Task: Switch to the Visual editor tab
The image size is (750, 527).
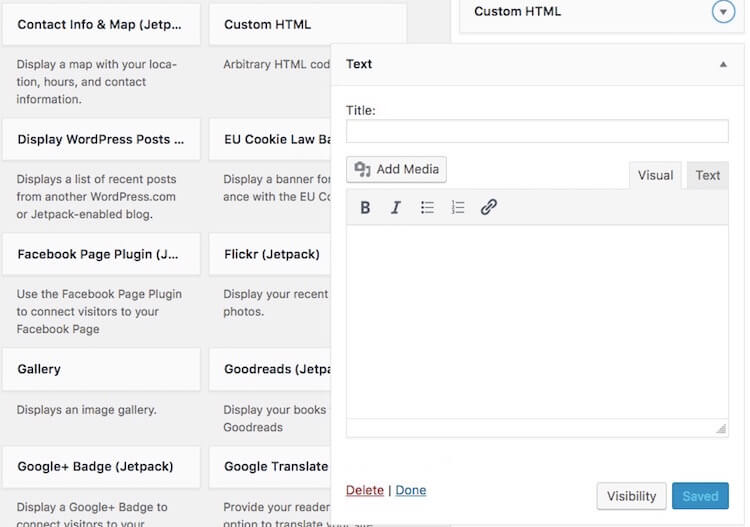Action: [x=655, y=175]
